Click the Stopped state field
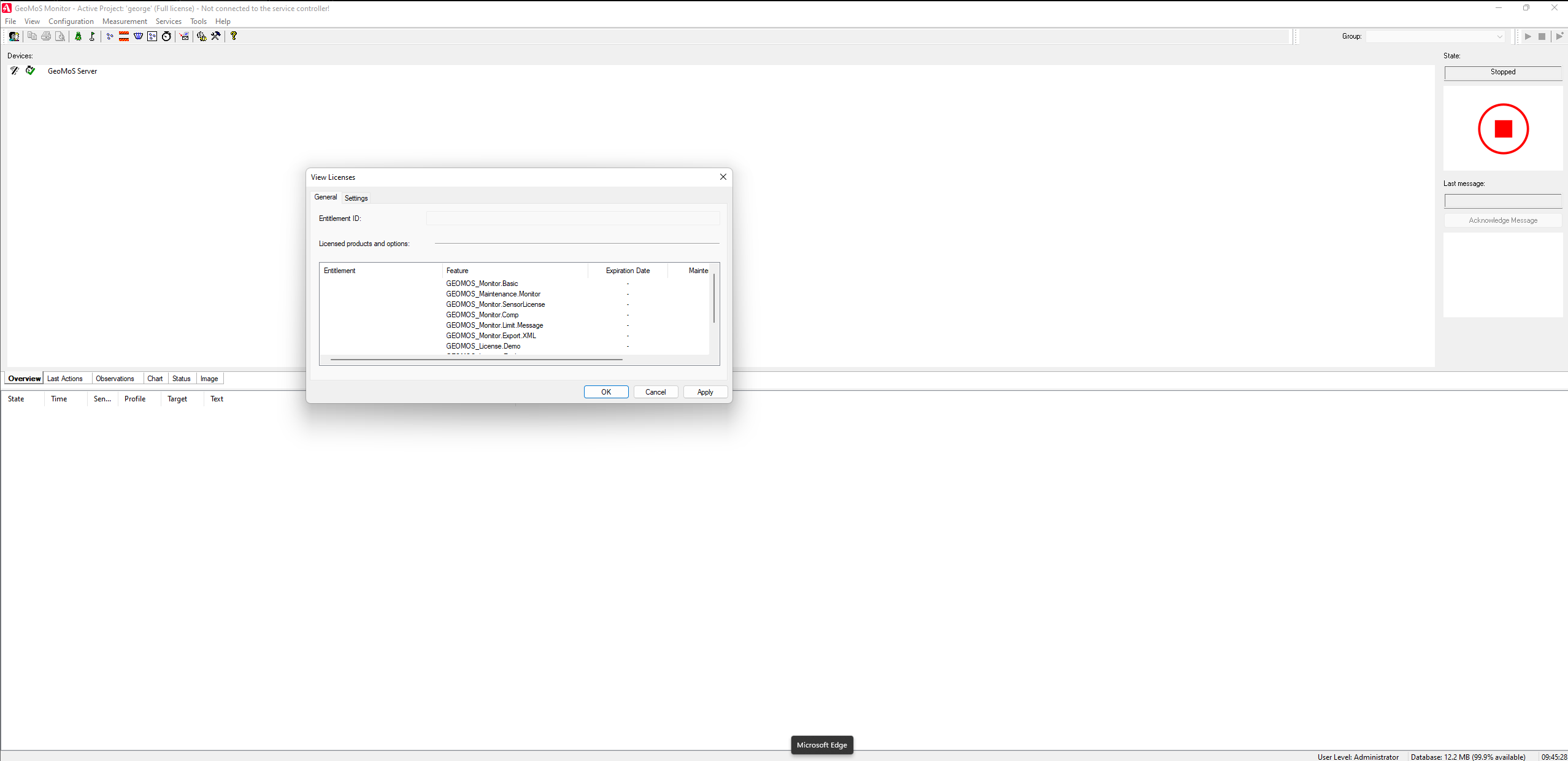 (x=1503, y=72)
